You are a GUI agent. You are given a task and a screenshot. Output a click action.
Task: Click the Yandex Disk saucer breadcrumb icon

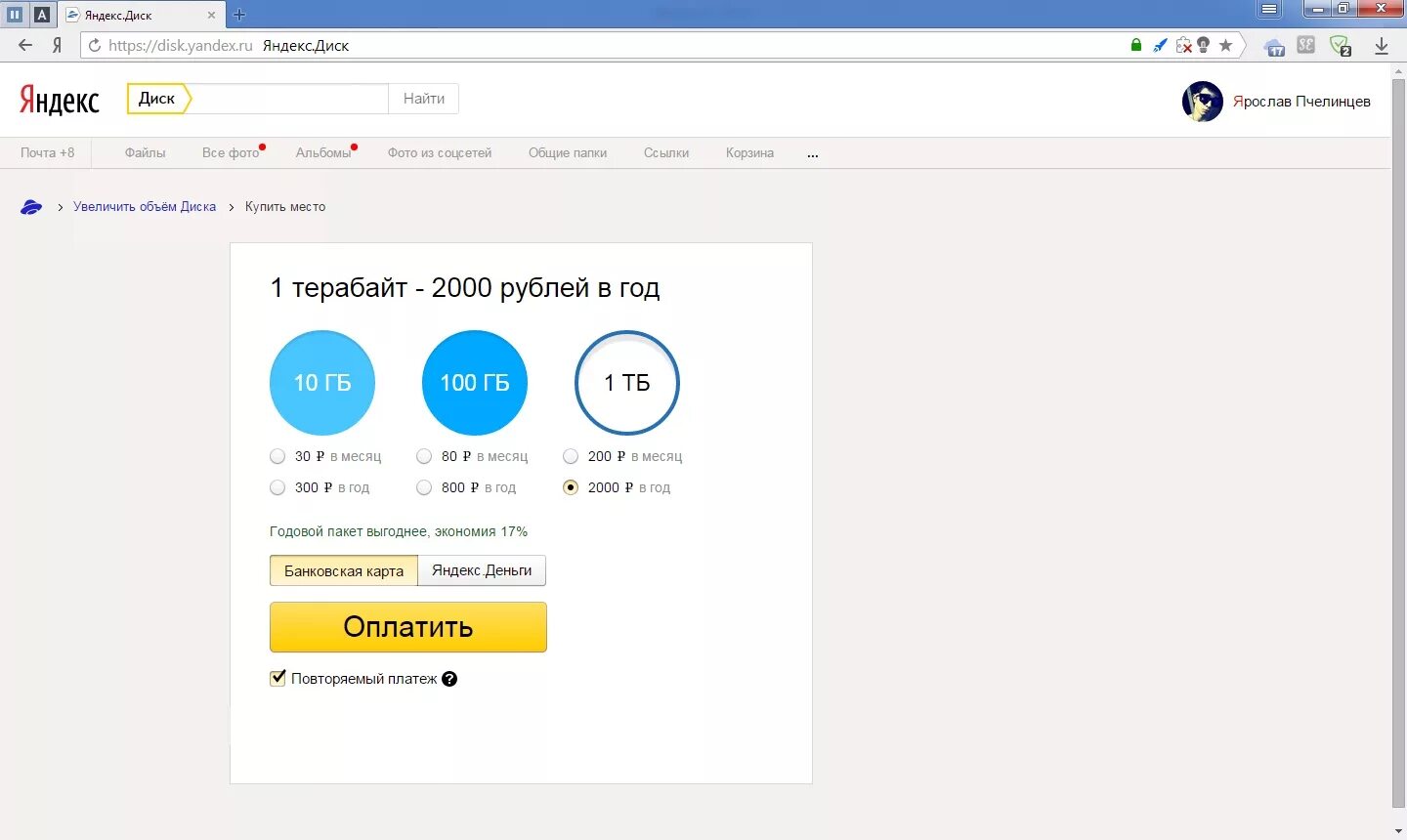[x=31, y=207]
